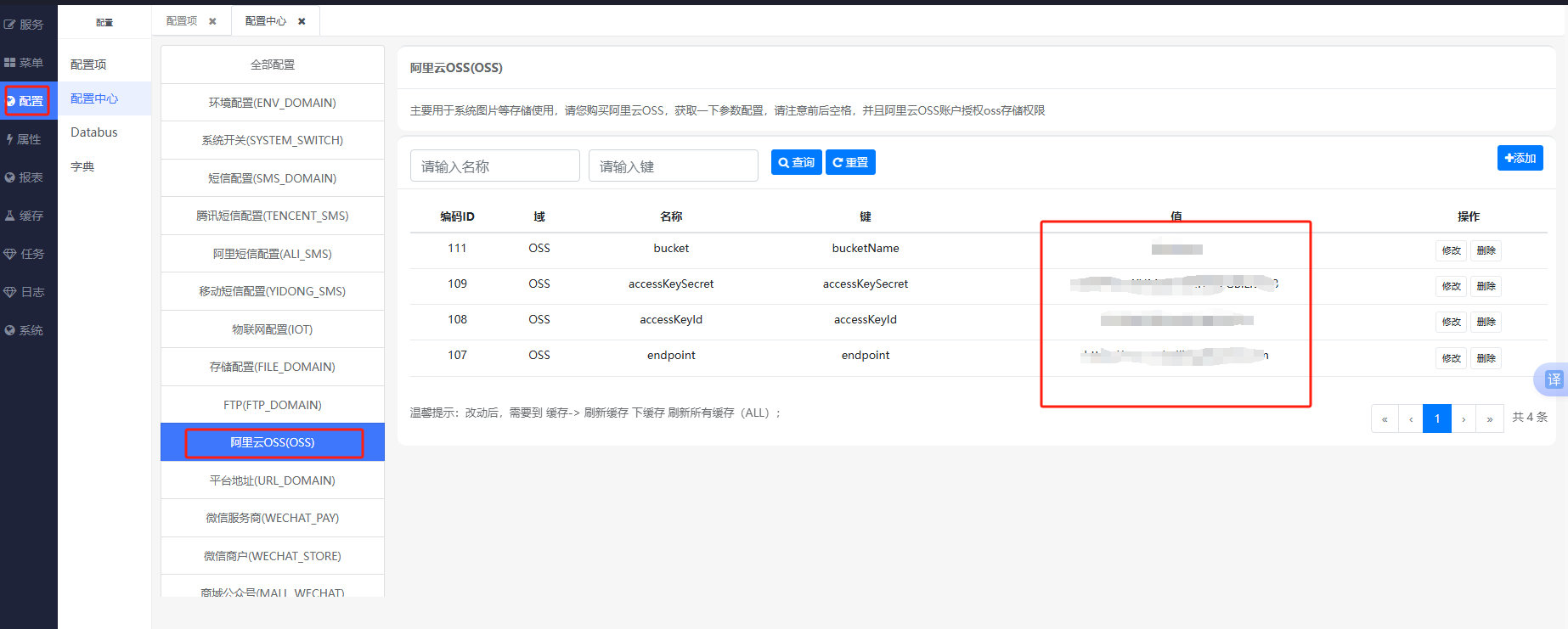Image resolution: width=1568 pixels, height=629 pixels.
Task: Select 移动短信配置(YIDONG_SMS) category
Action: click(273, 291)
